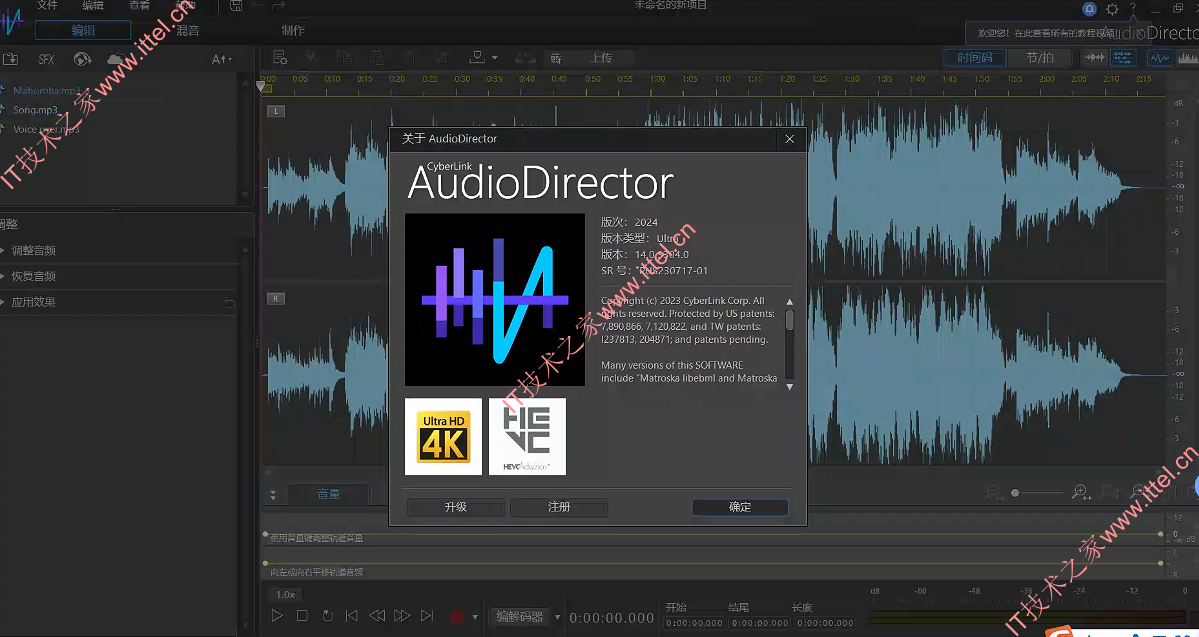This screenshot has width=1199, height=637.
Task: Click the file properties icon in edit toolbar
Action: 280,57
